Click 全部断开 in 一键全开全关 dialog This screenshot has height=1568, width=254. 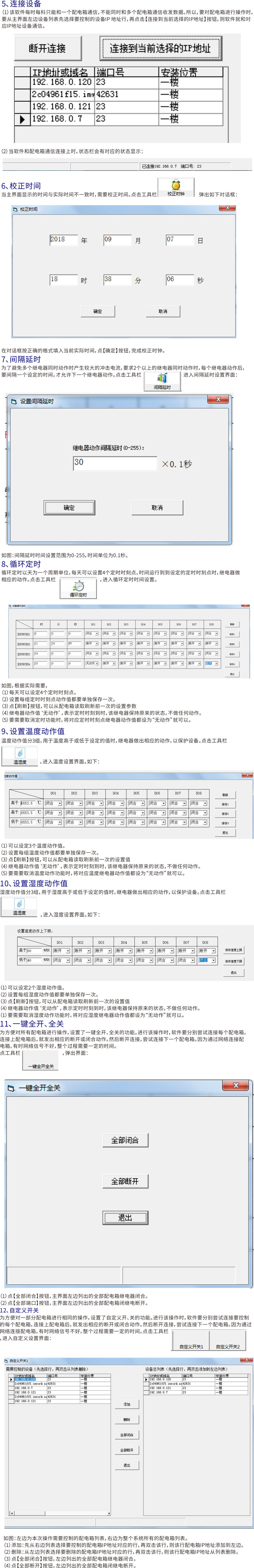125,1181
